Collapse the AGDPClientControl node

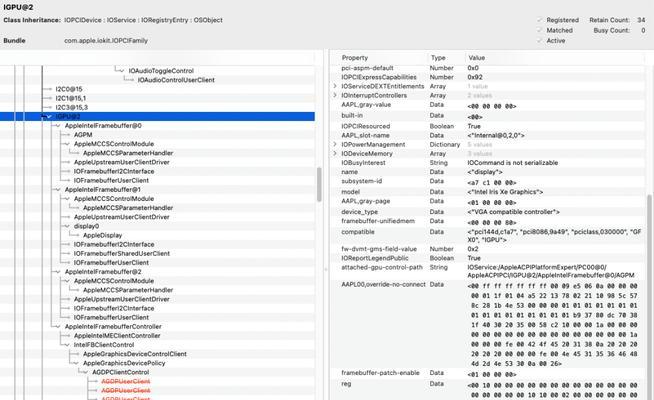[86, 372]
